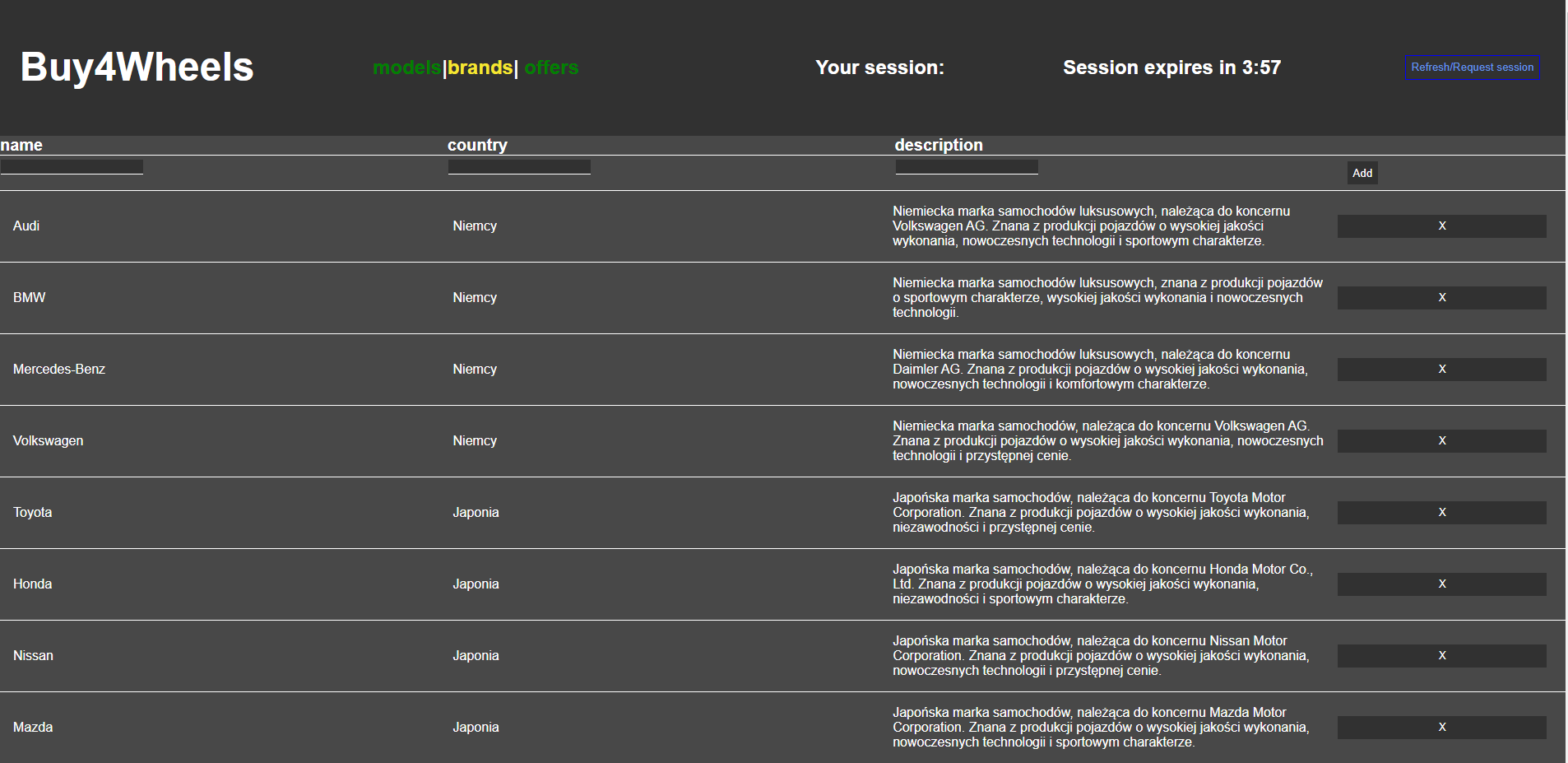1568x763 pixels.
Task: Delete the Honda row with X
Action: 1441,584
